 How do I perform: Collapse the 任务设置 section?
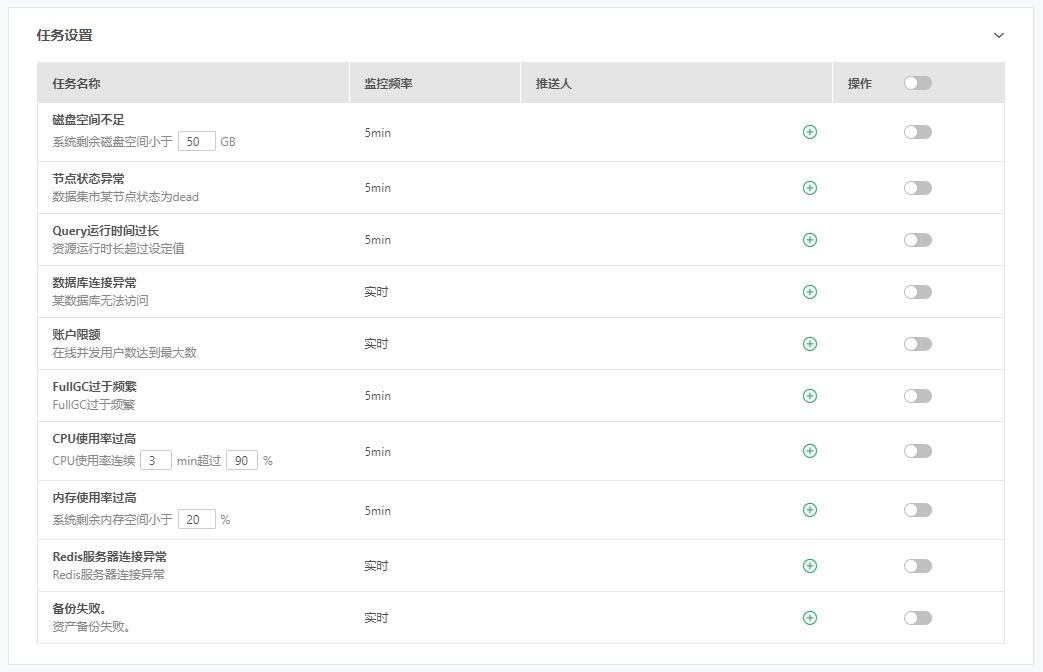pyautogui.click(x=998, y=35)
